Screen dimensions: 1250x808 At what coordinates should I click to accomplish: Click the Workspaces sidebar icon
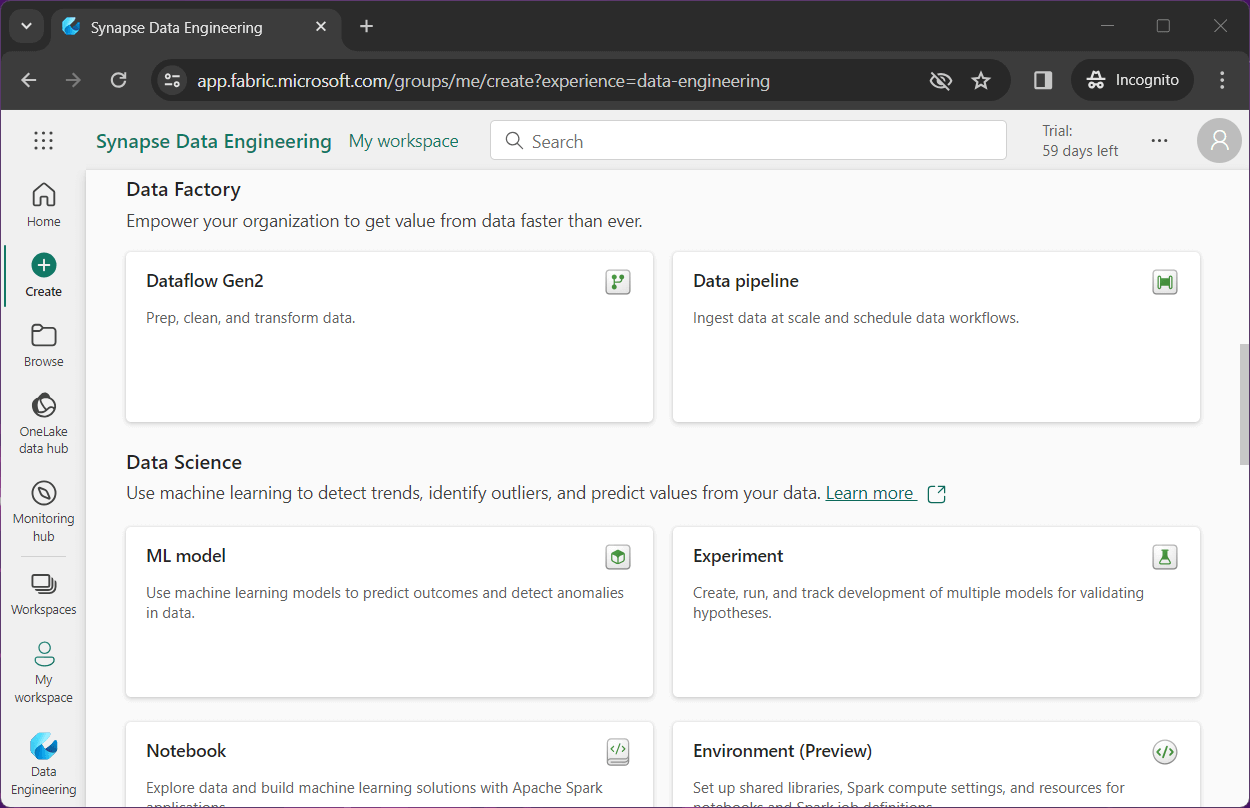[x=44, y=594]
